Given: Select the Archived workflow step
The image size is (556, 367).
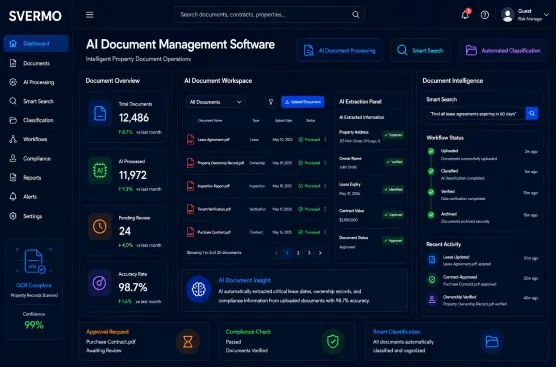Looking at the screenshot, I should [482, 217].
